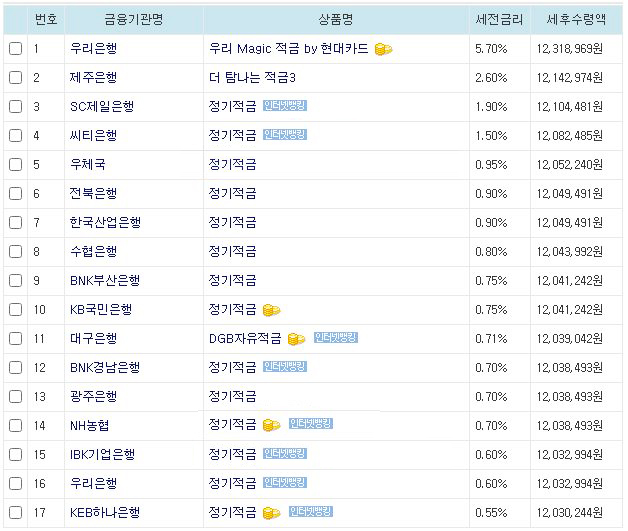Check the 씨티은행 row checkbox
Screen dimensions: 628x531
click(x=15, y=135)
